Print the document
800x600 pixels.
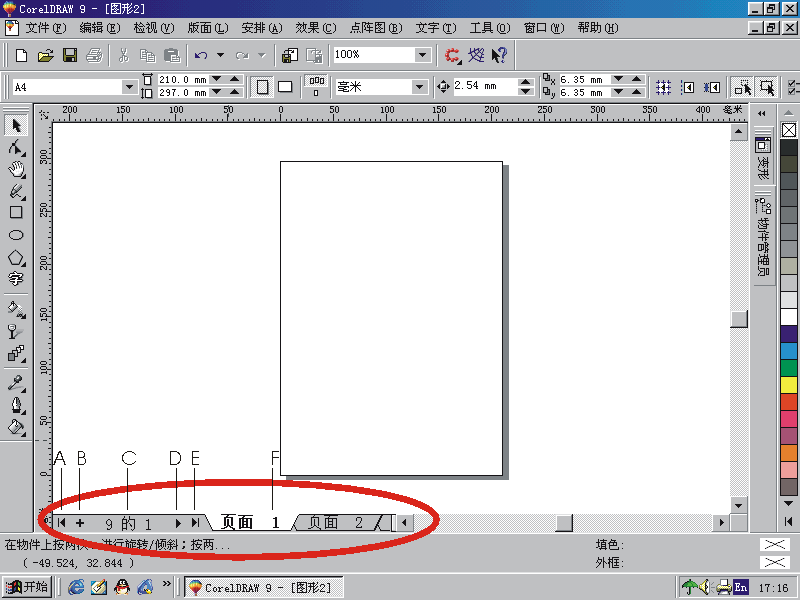click(94, 55)
